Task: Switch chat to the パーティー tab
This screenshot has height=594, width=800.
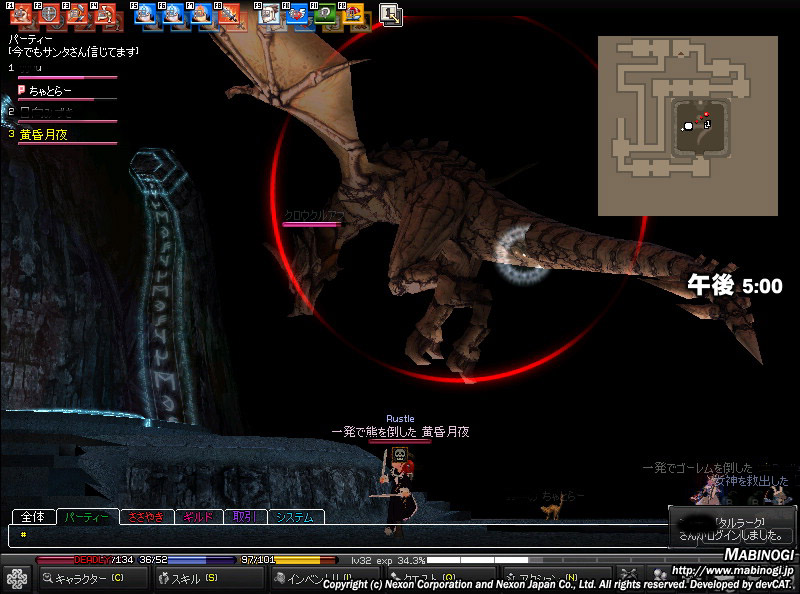Action: (87, 517)
